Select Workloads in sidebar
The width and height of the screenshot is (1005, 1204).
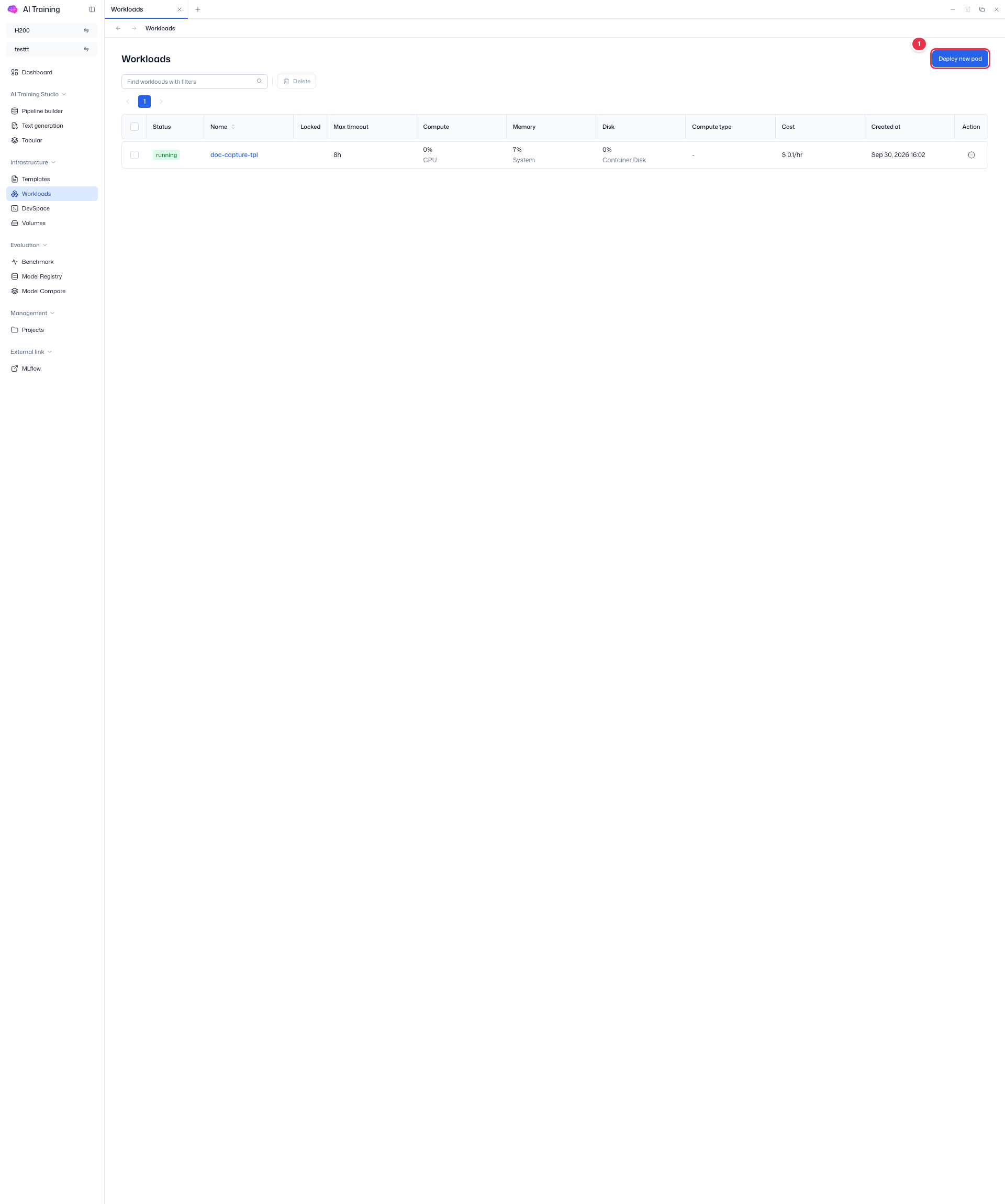click(x=52, y=194)
